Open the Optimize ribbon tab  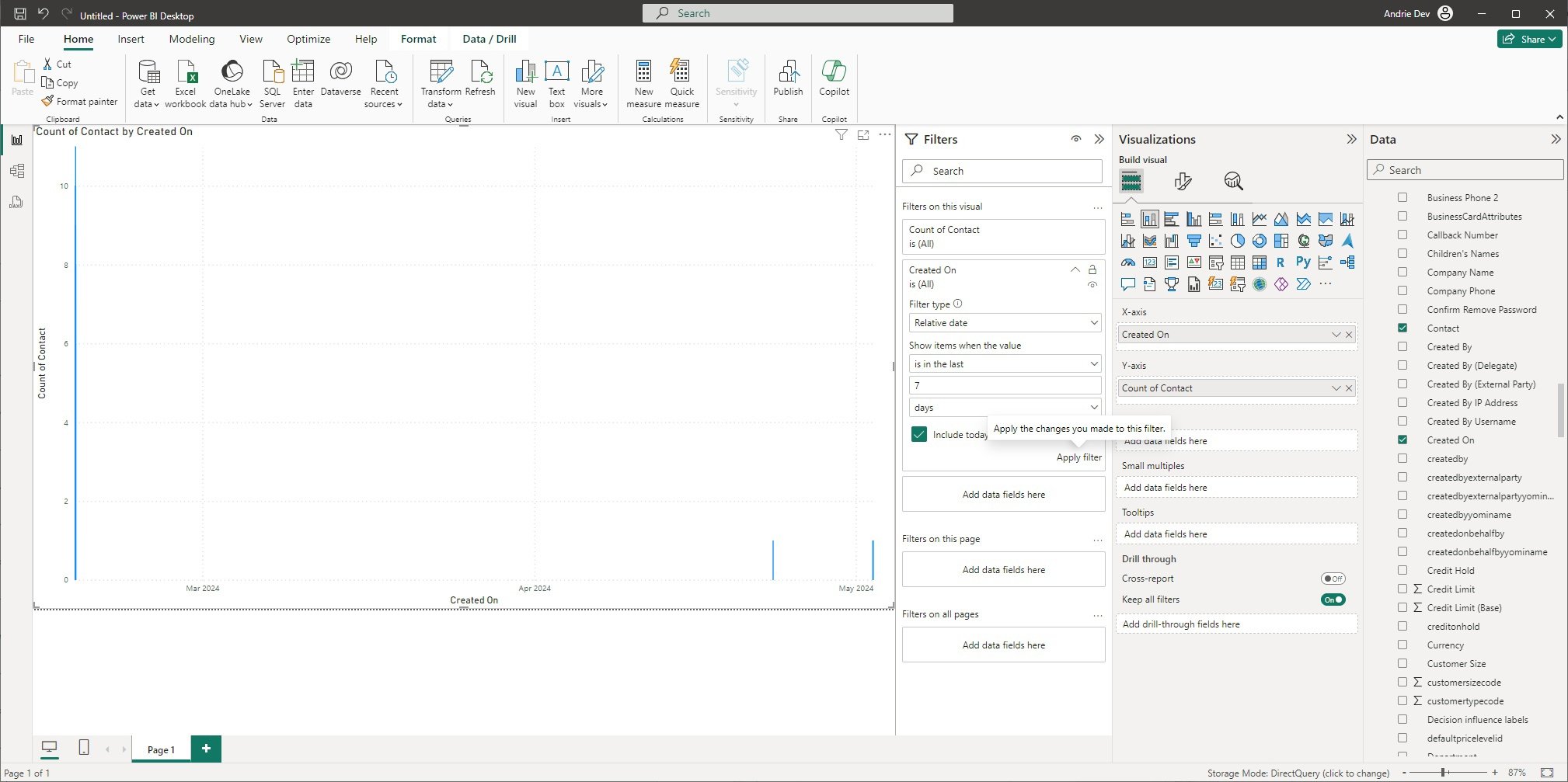(x=308, y=39)
